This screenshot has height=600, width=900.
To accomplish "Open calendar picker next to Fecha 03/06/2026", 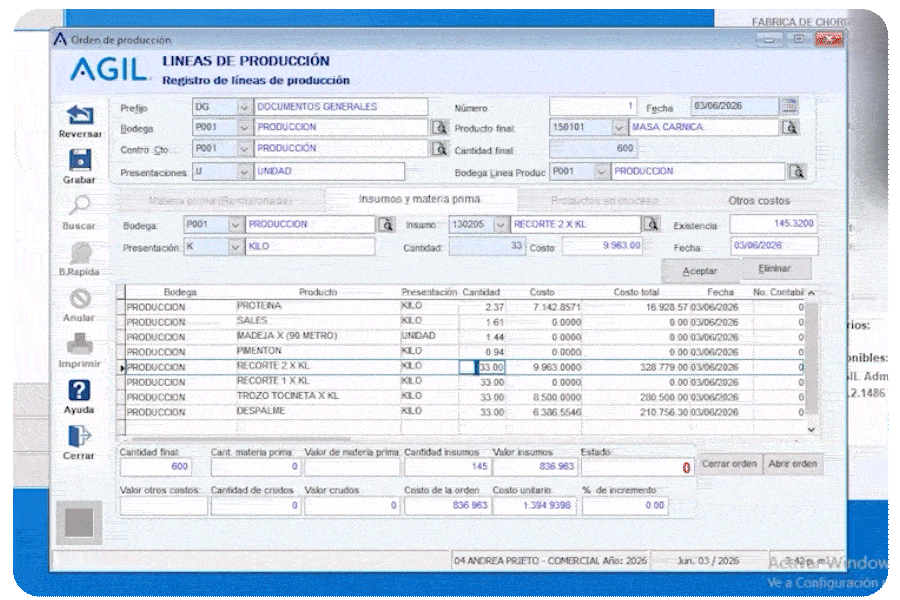I will tap(789, 106).
